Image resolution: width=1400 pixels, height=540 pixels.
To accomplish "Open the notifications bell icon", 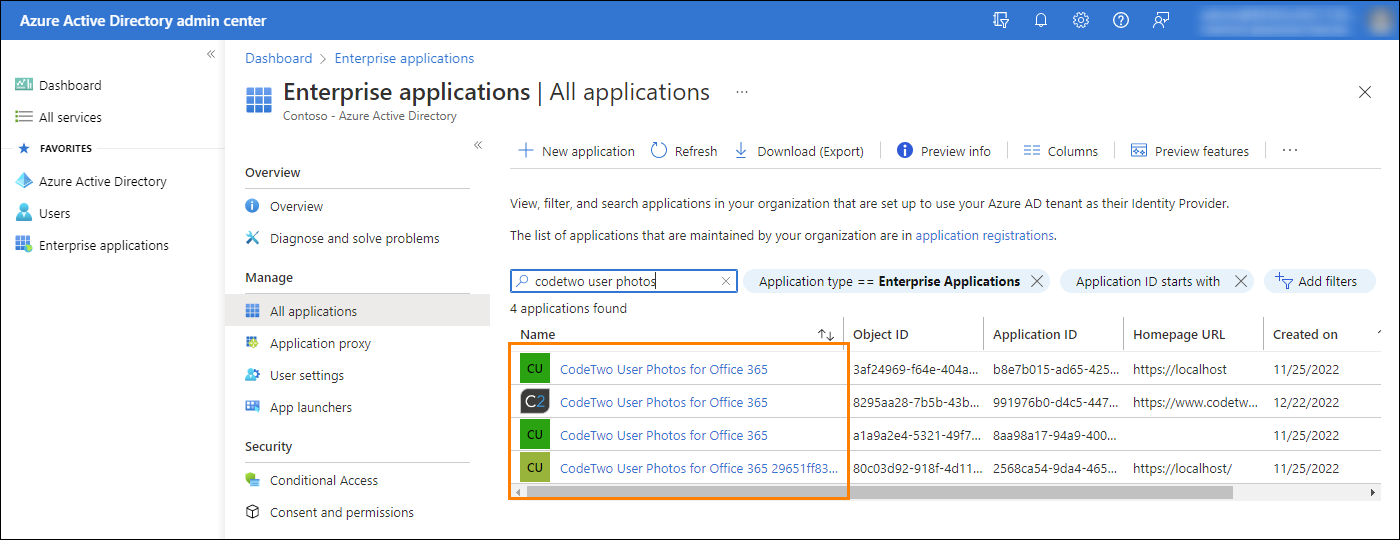I will pyautogui.click(x=1041, y=20).
